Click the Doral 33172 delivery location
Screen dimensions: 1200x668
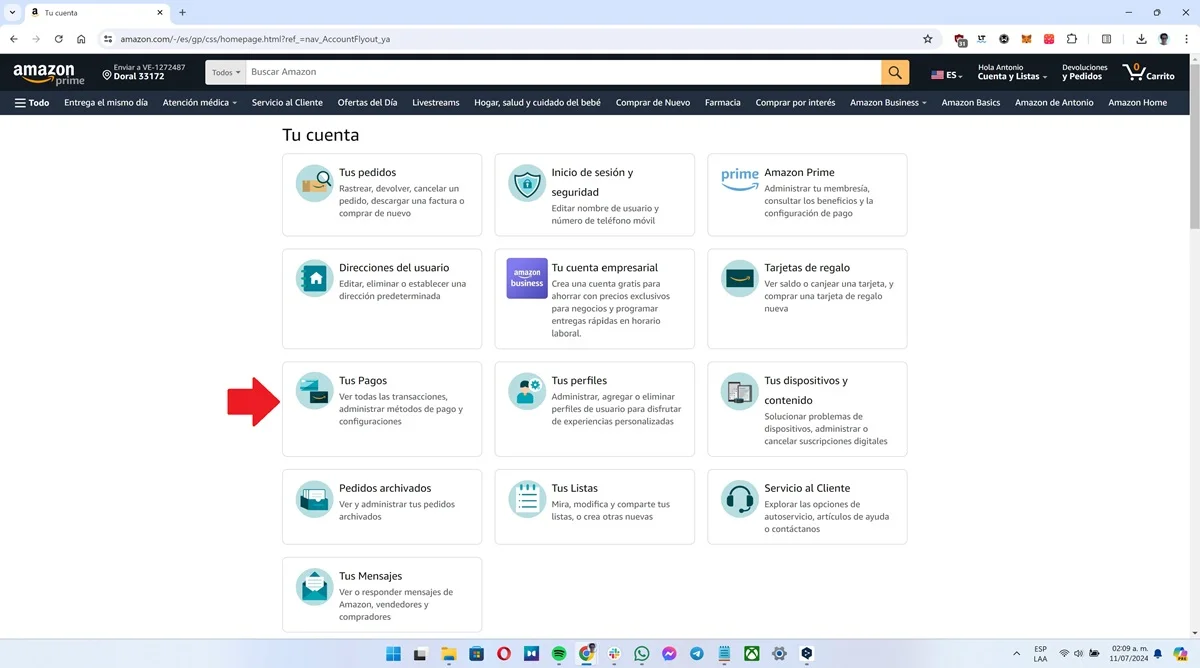[x=139, y=77]
